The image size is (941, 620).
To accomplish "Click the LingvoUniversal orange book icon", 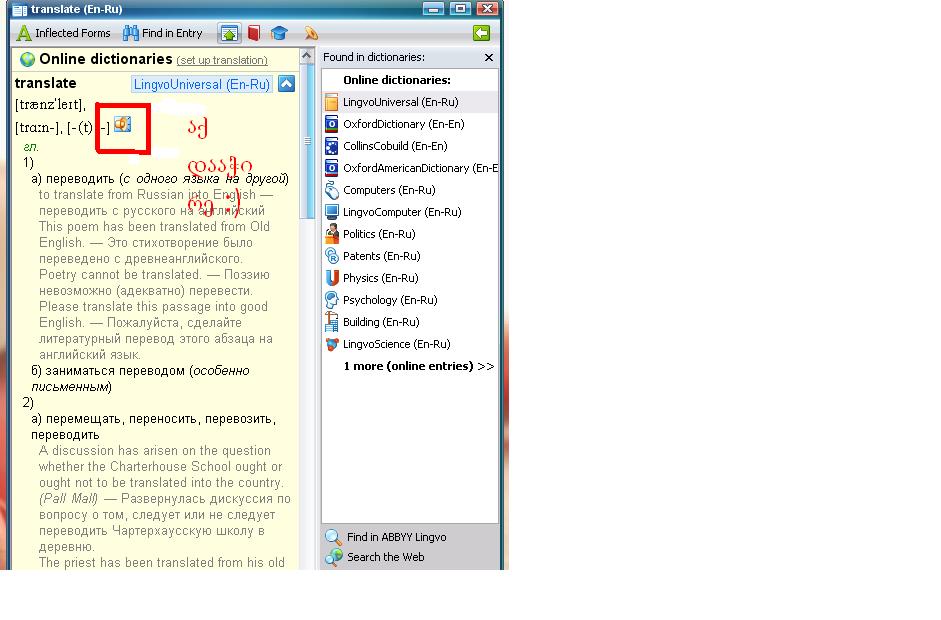I will [331, 102].
